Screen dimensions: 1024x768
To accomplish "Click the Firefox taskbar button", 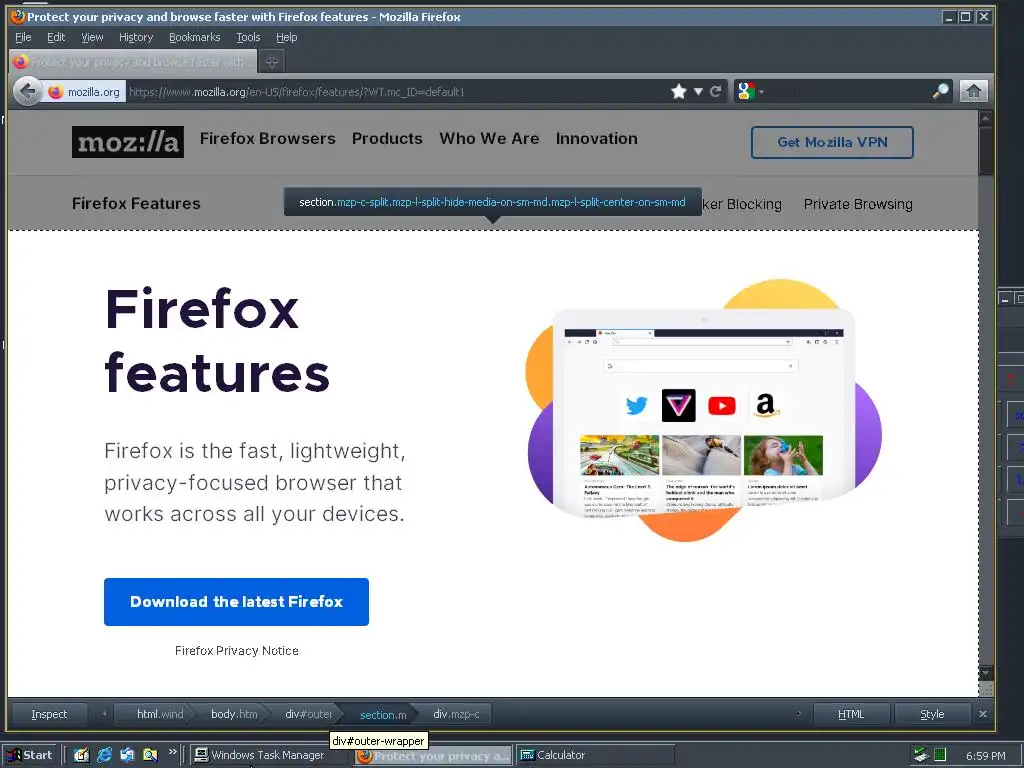I will point(433,756).
